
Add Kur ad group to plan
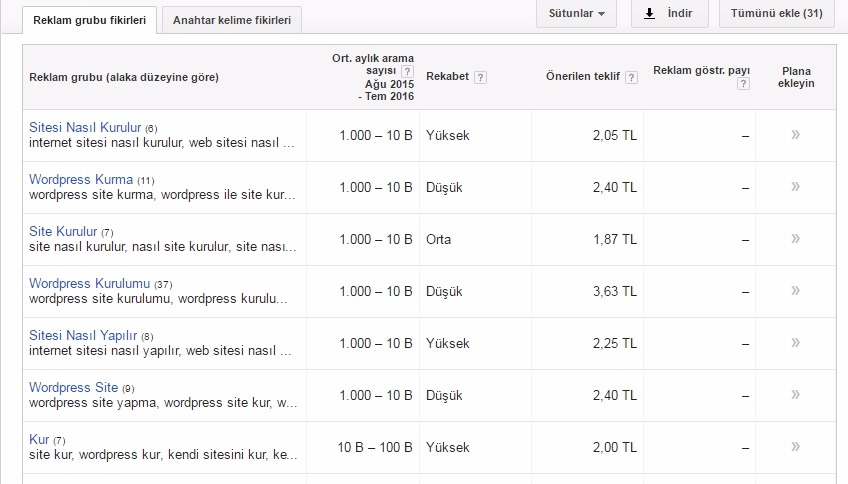click(795, 446)
